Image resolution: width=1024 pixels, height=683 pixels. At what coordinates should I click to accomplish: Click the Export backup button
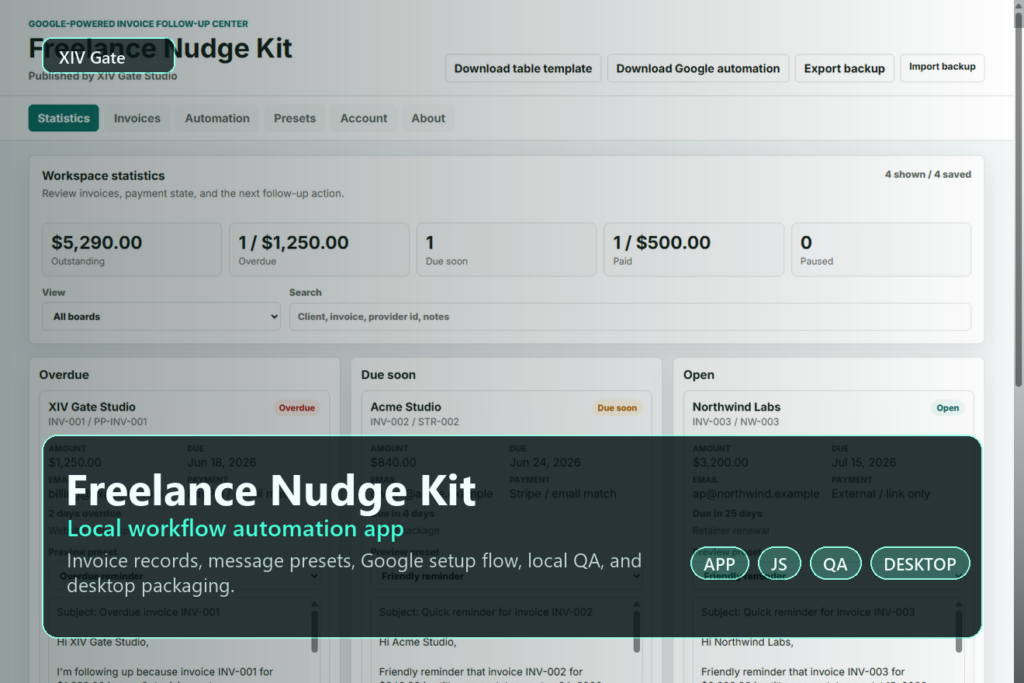pos(844,69)
